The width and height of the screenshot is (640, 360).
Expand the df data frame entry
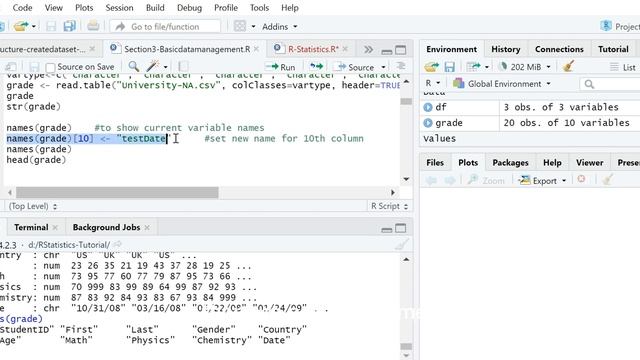[x=428, y=107]
